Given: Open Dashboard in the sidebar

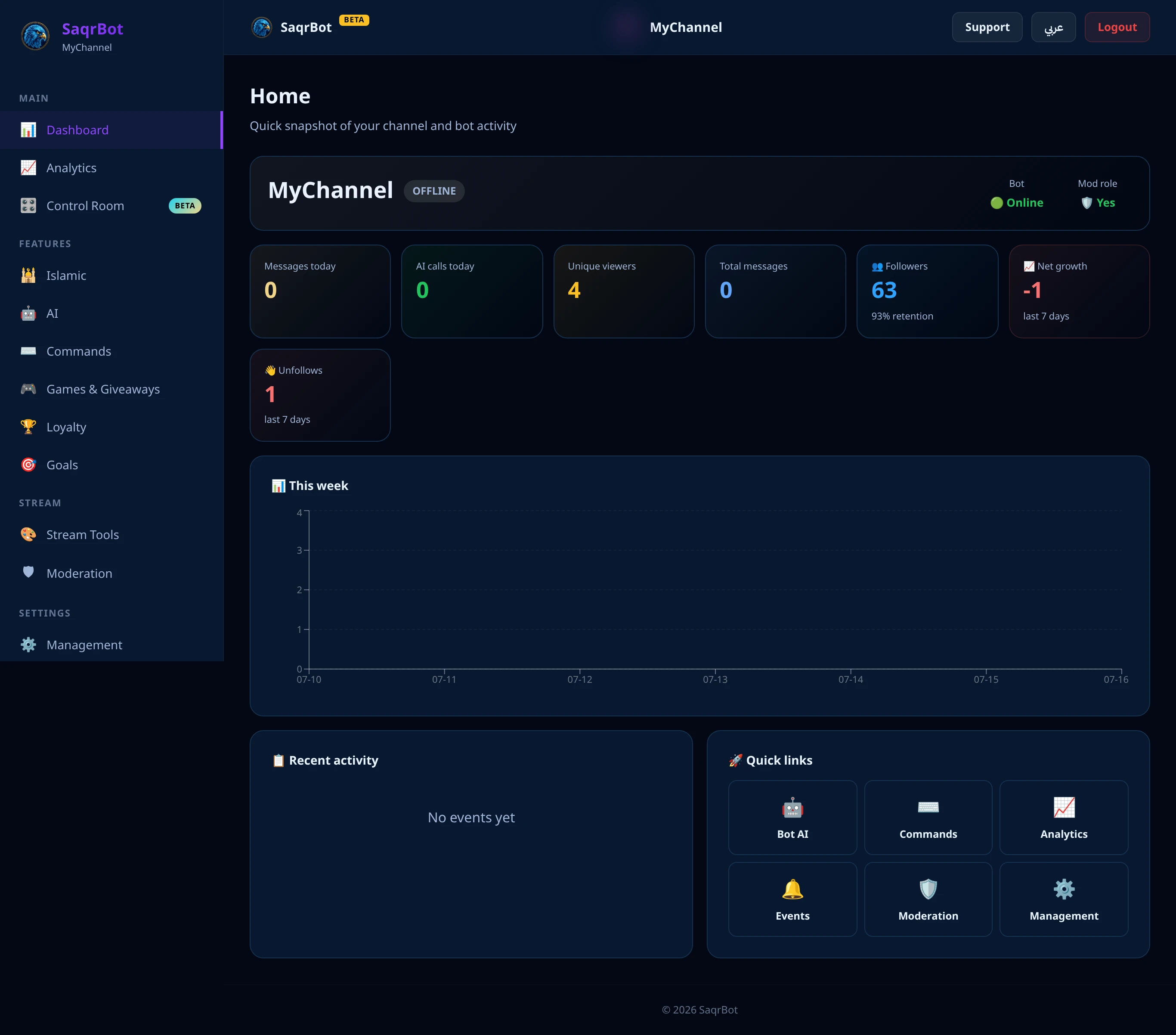Looking at the screenshot, I should pyautogui.click(x=111, y=130).
